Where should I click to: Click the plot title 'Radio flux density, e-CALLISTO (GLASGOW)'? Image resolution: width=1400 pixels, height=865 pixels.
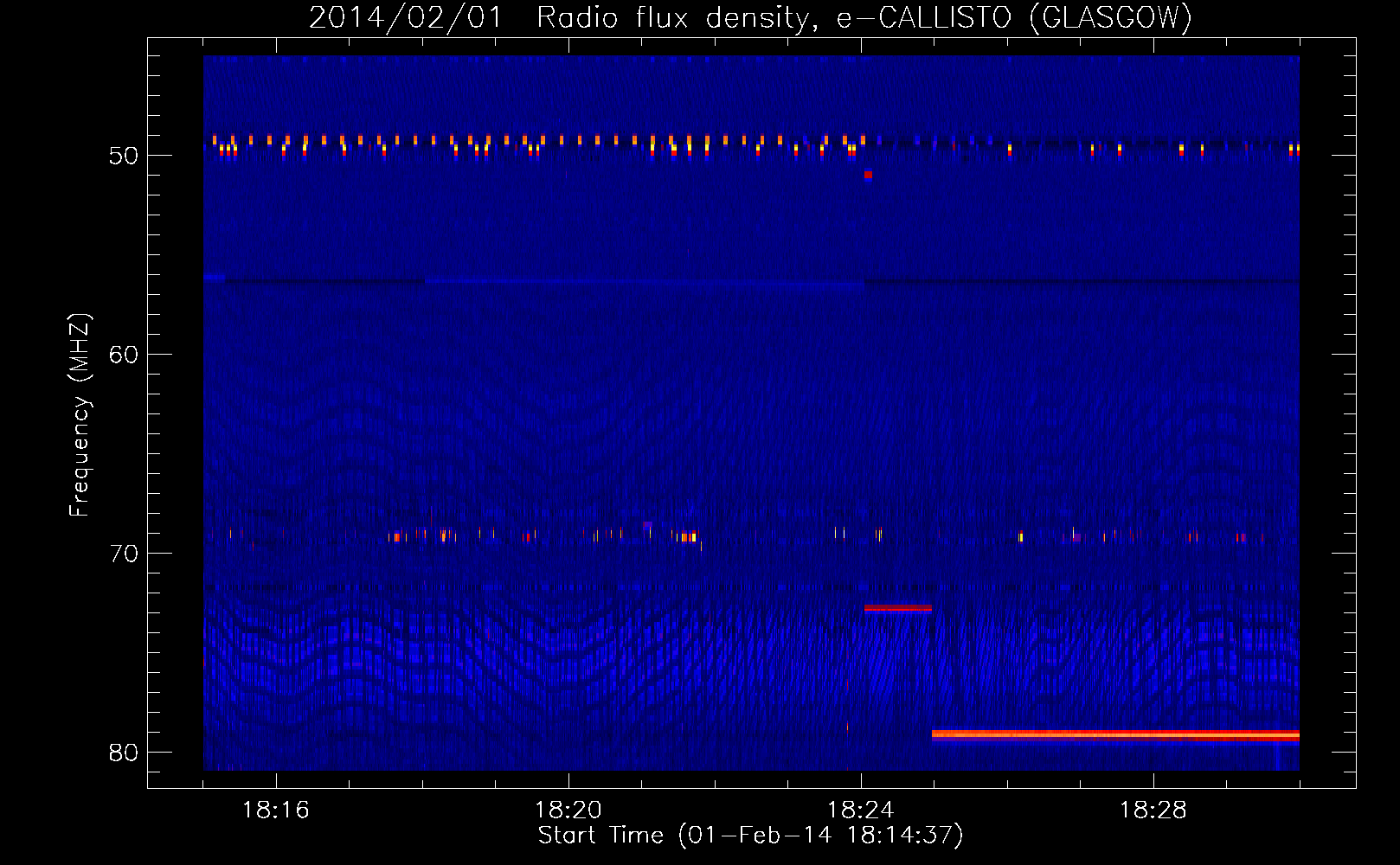pyautogui.click(x=864, y=17)
